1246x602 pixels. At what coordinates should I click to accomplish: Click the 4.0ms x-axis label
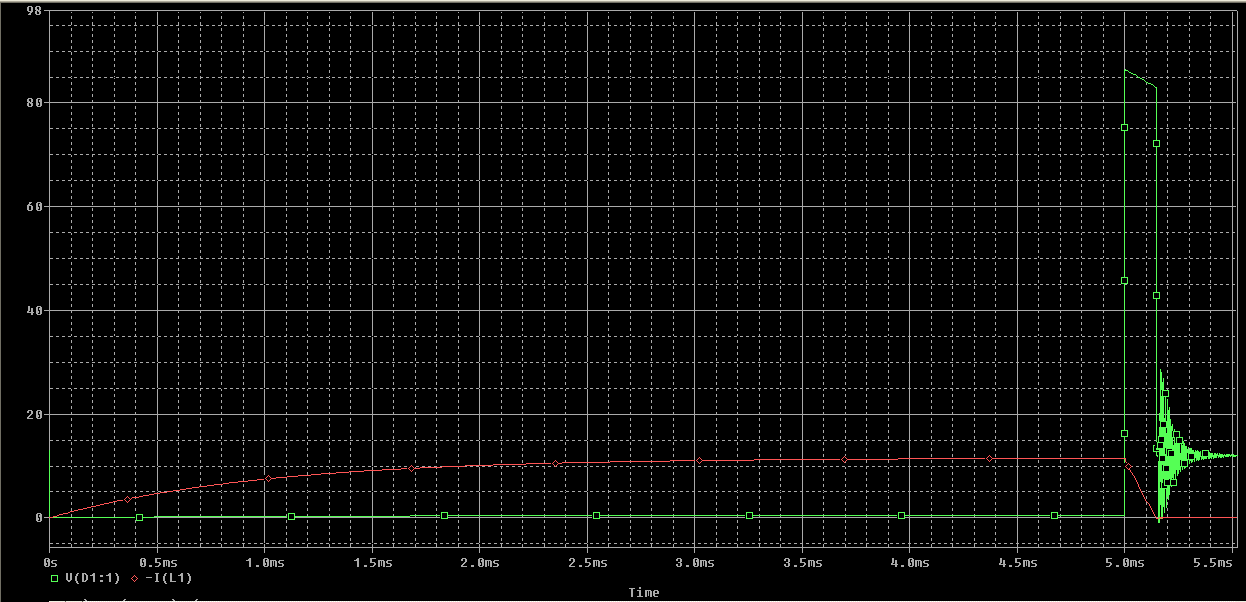coord(910,563)
